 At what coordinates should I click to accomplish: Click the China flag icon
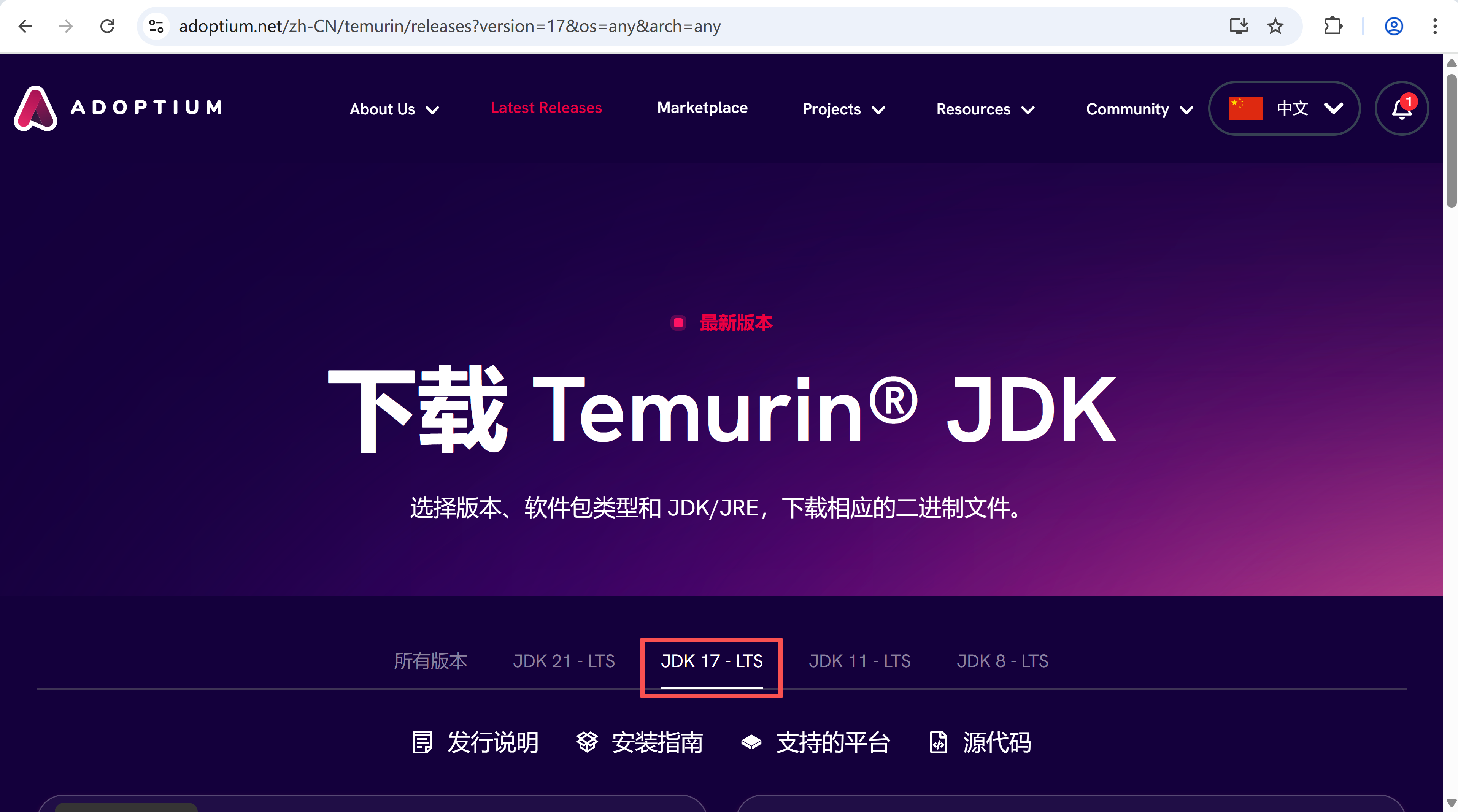click(x=1245, y=108)
